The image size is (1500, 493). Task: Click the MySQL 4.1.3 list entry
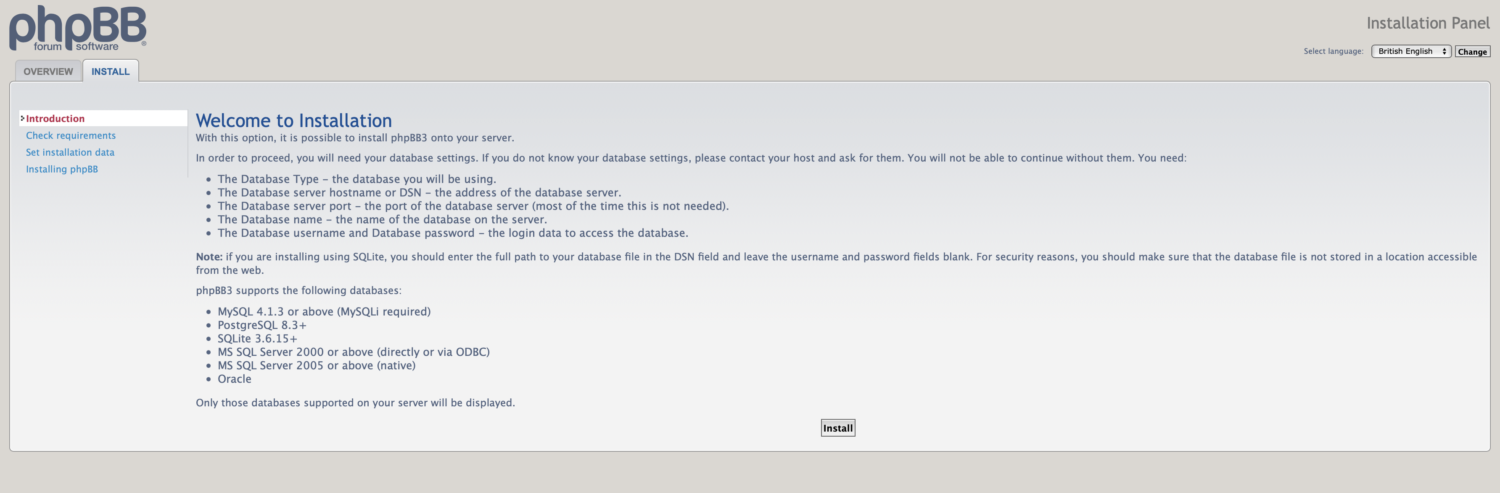coord(324,312)
